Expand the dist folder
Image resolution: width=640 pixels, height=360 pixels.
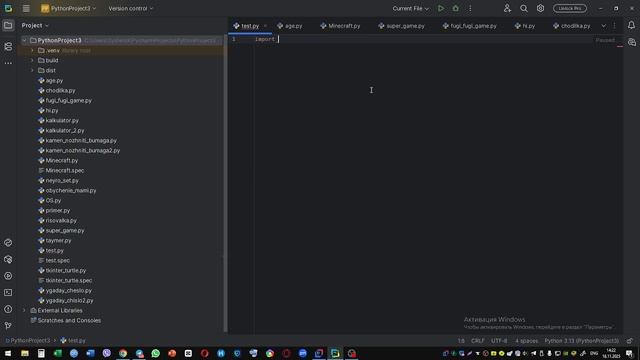pyautogui.click(x=32, y=71)
